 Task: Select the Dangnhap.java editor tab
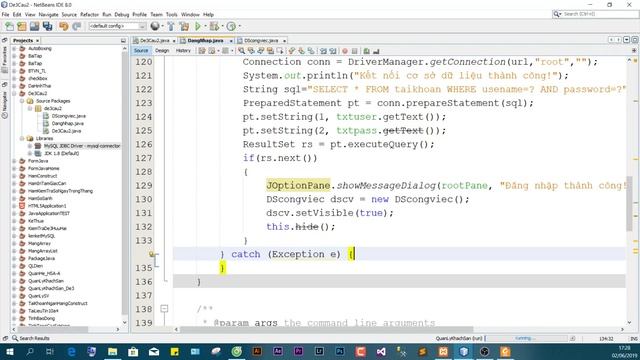205,40
